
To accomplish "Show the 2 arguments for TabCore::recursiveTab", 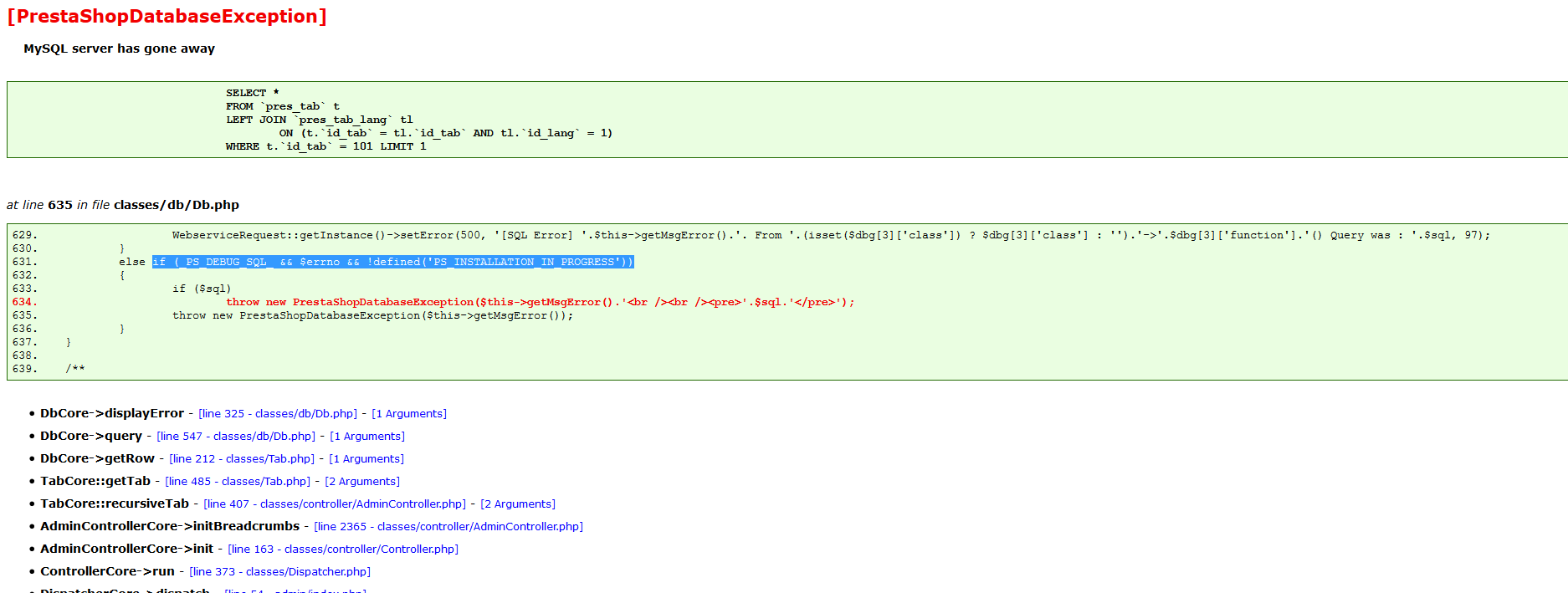I will 518,504.
